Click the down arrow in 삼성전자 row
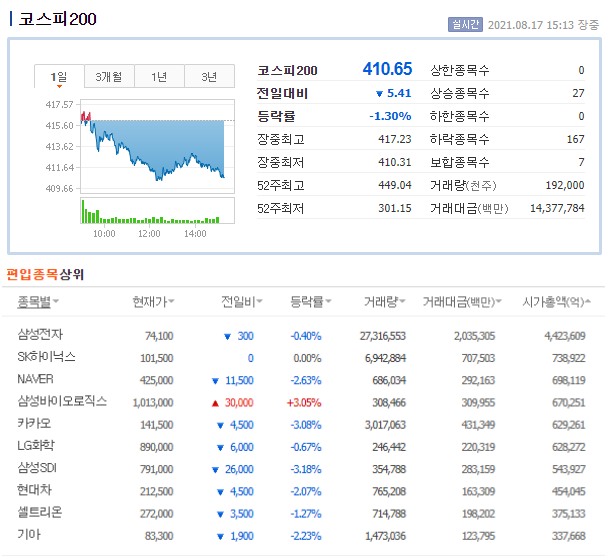Viewport: 610px width, 558px height. coord(228,337)
